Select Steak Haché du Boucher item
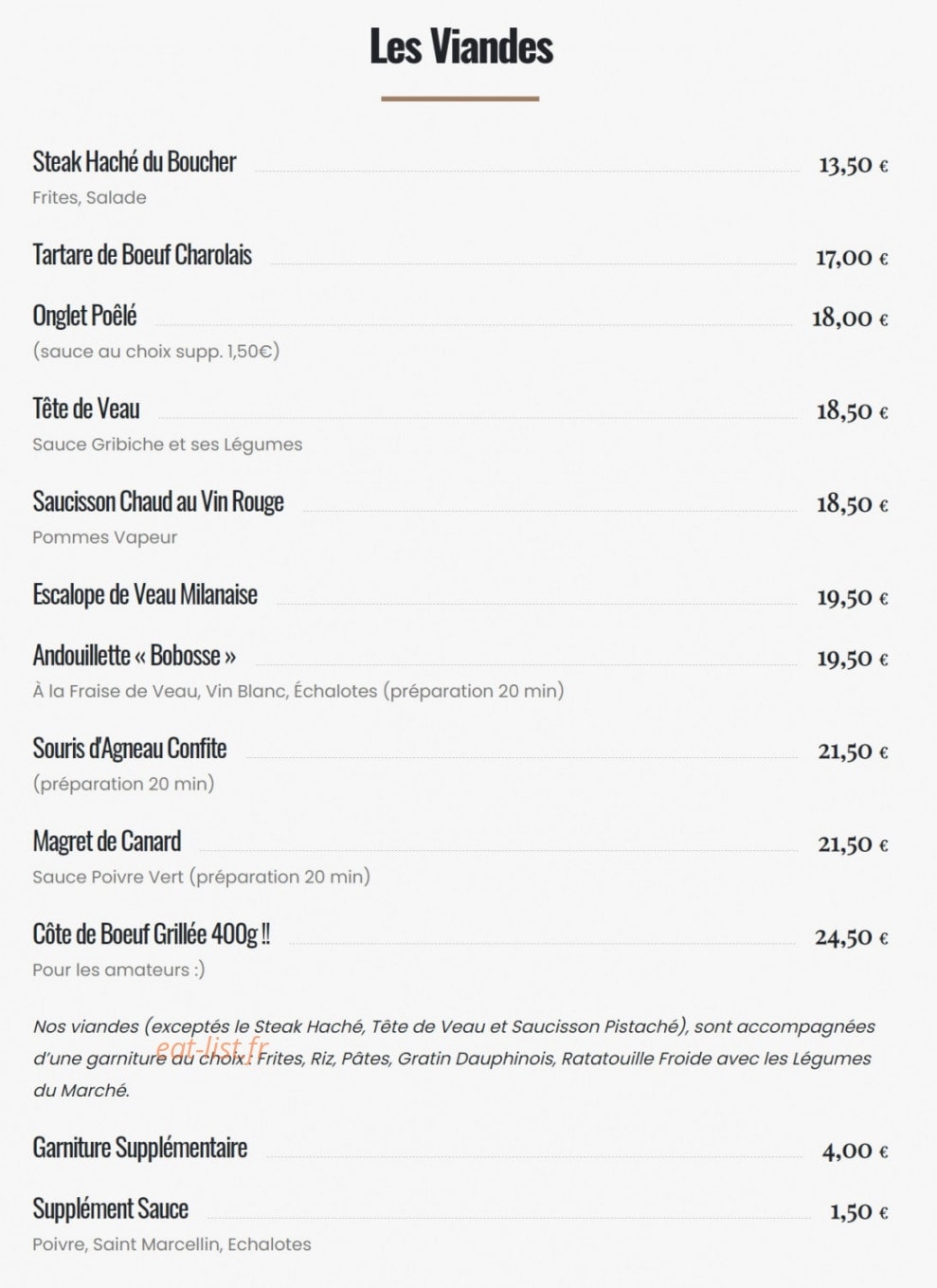The height and width of the screenshot is (1288, 937). pos(134,162)
